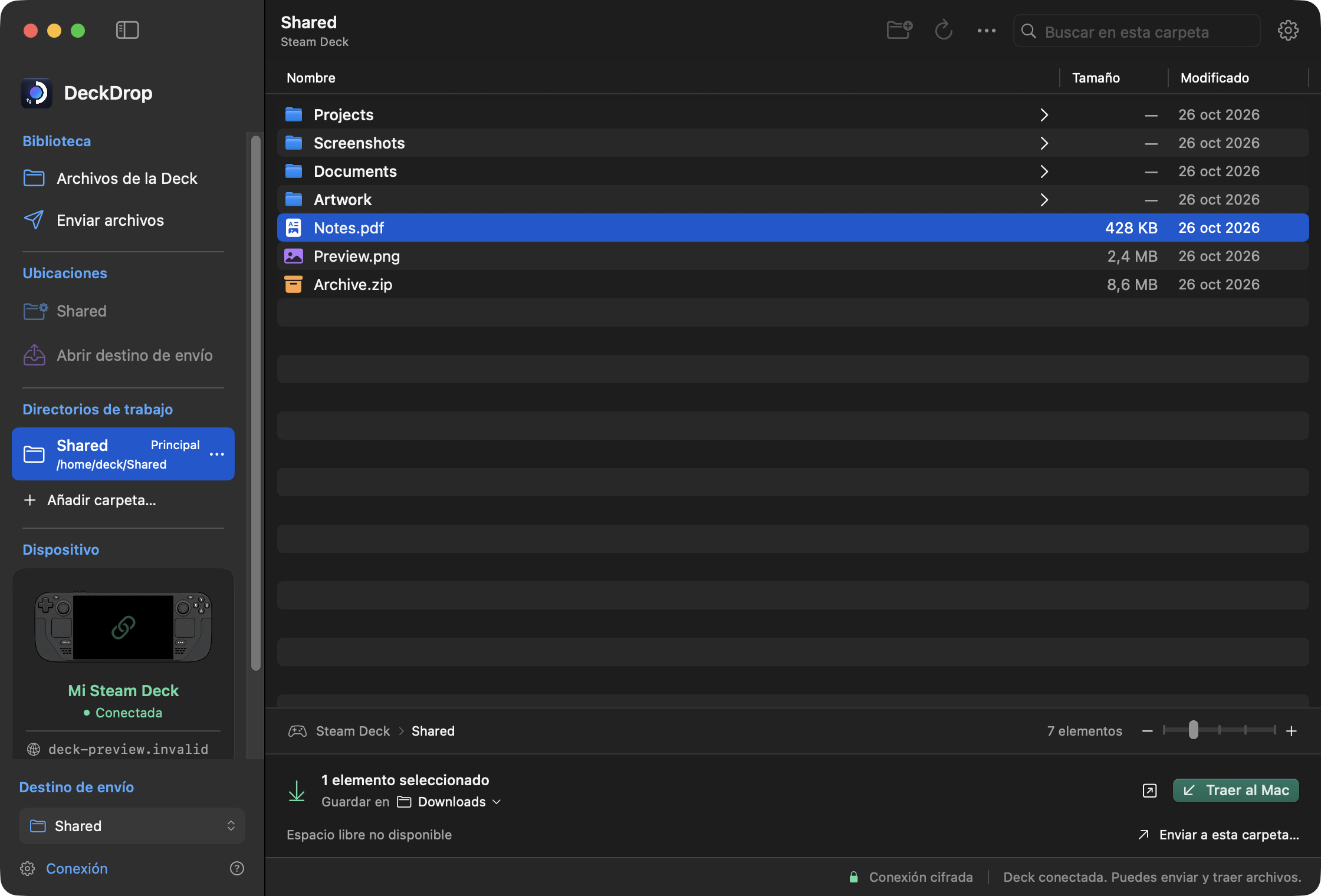Click Steam Deck in breadcrumb path
1321x896 pixels.
(x=353, y=731)
